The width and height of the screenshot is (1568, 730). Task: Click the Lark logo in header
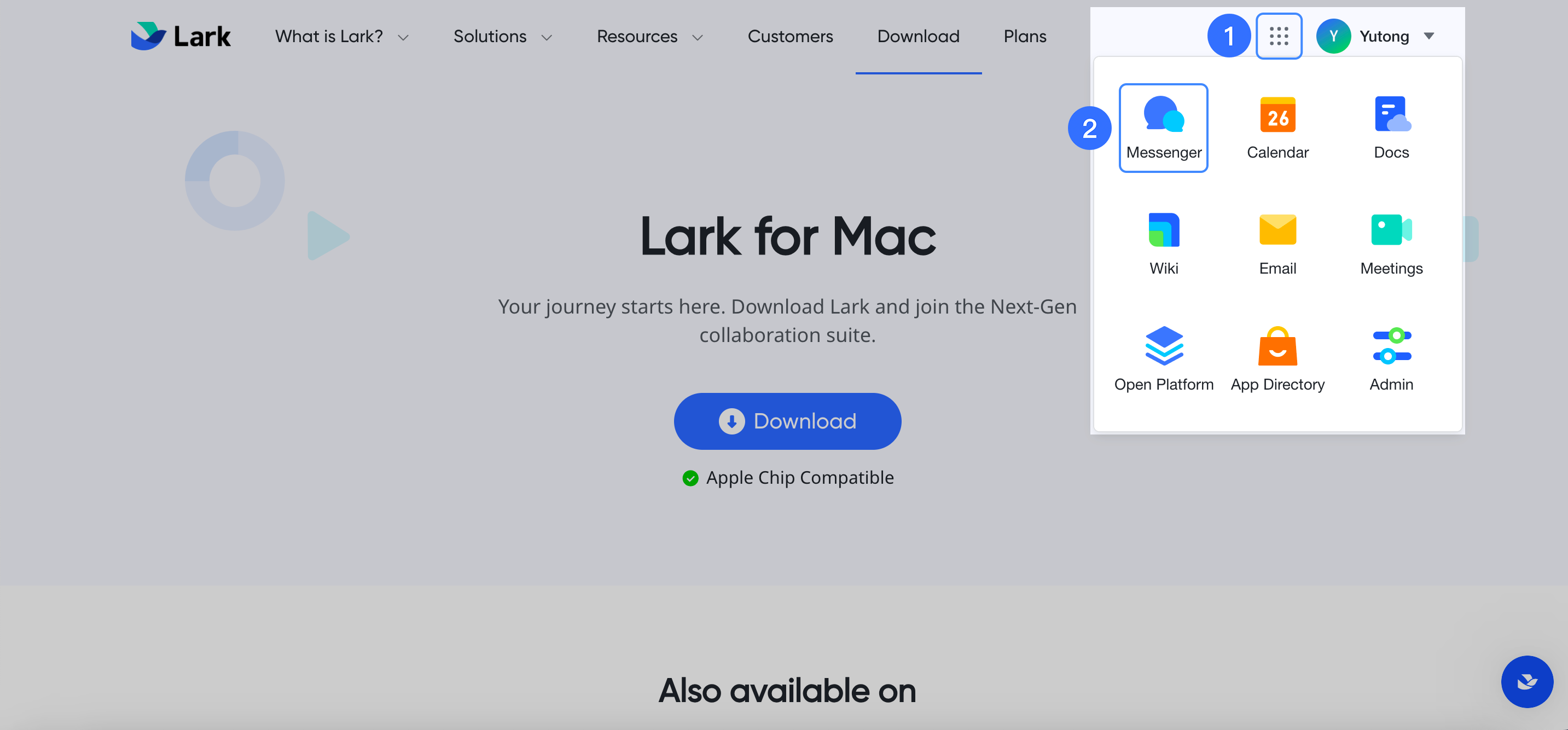click(x=181, y=36)
